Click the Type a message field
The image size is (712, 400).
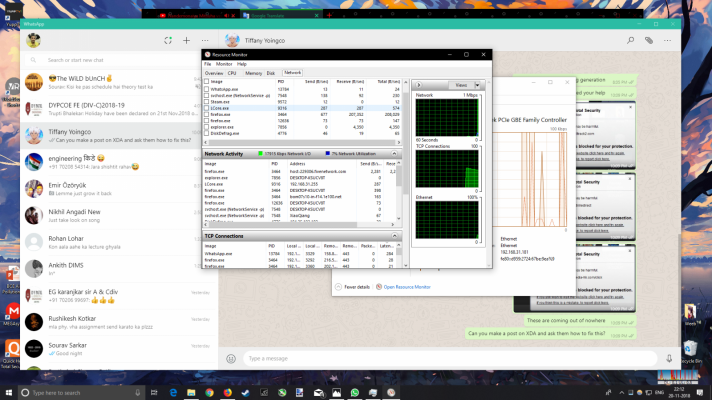click(450, 359)
